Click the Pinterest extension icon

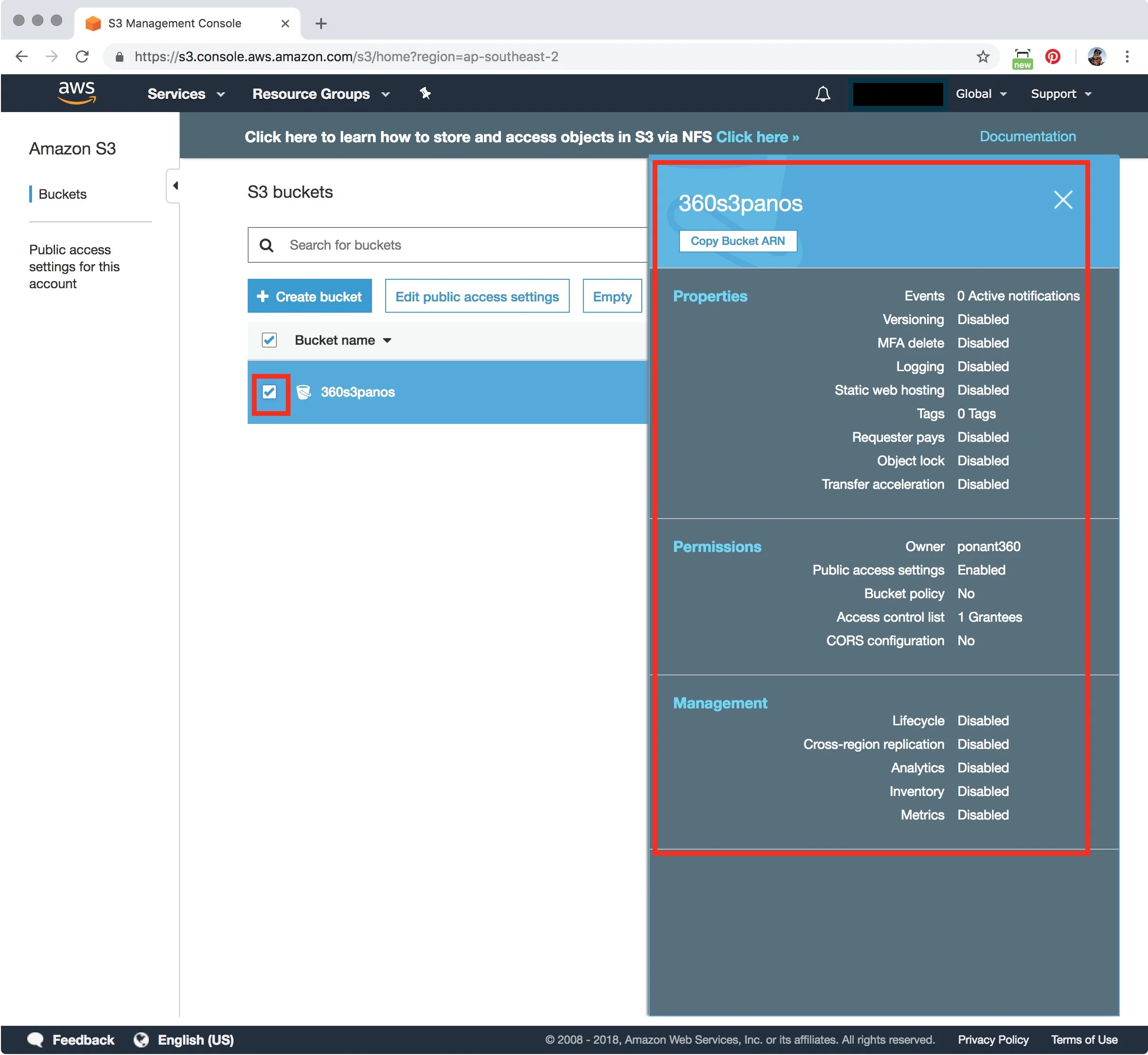(1053, 57)
